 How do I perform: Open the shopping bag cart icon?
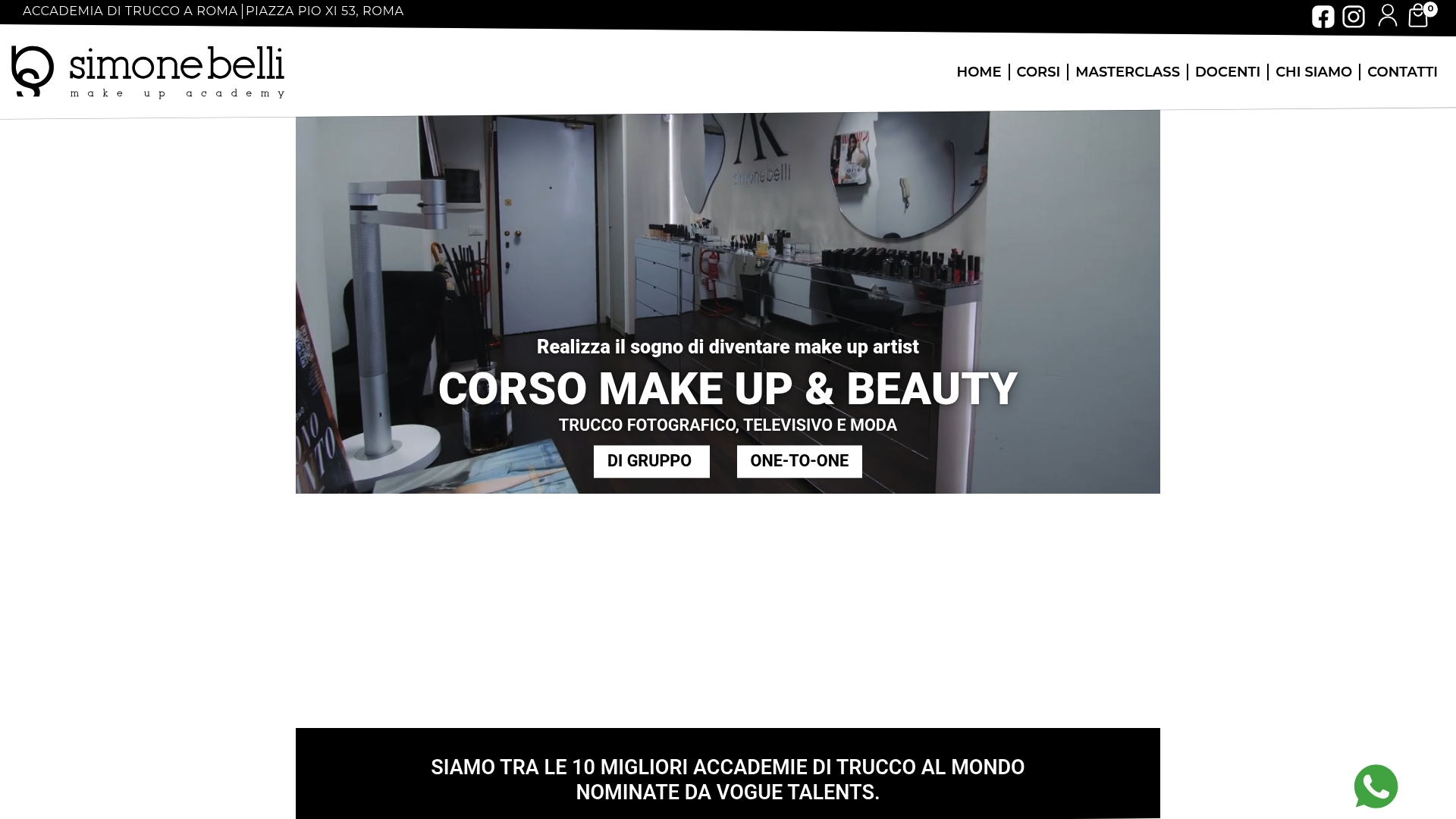pos(1417,17)
